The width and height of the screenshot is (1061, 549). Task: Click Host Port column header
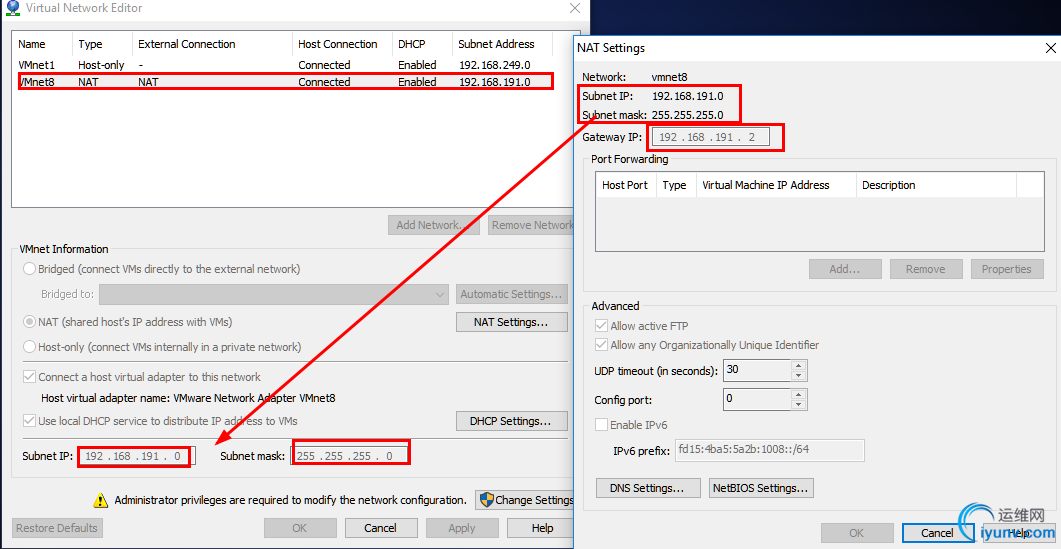626,185
